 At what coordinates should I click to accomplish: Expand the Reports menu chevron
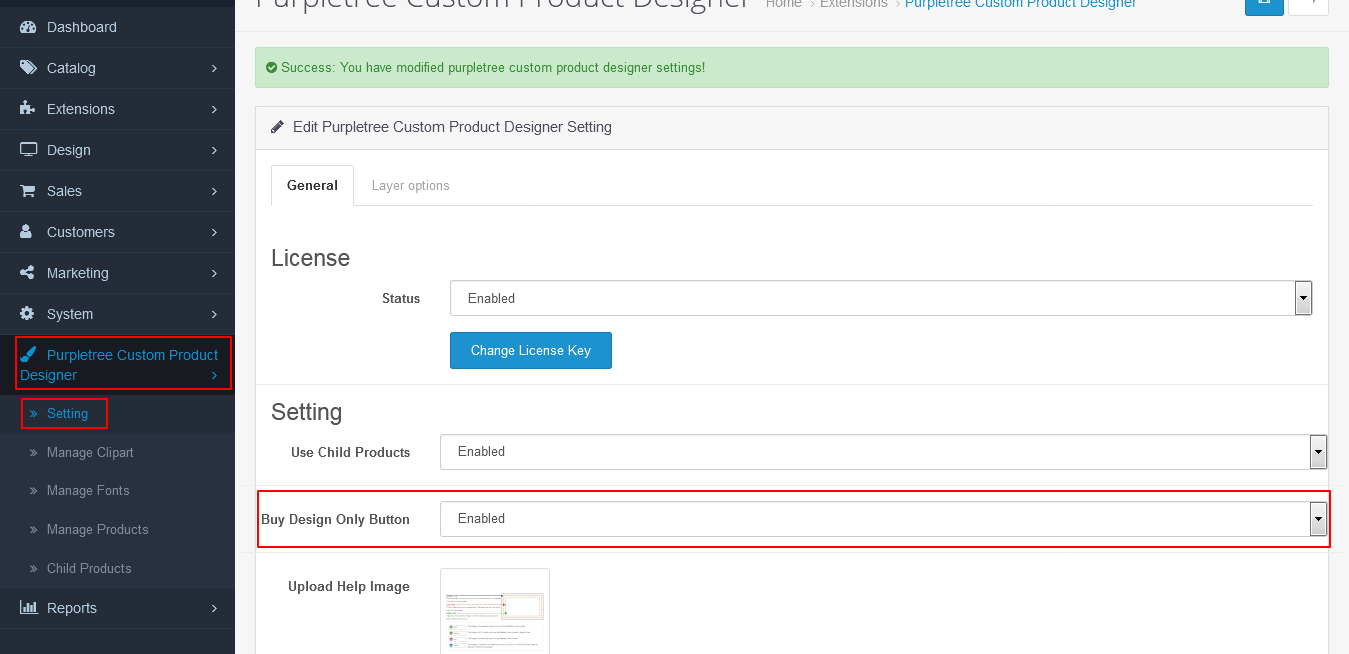(214, 608)
